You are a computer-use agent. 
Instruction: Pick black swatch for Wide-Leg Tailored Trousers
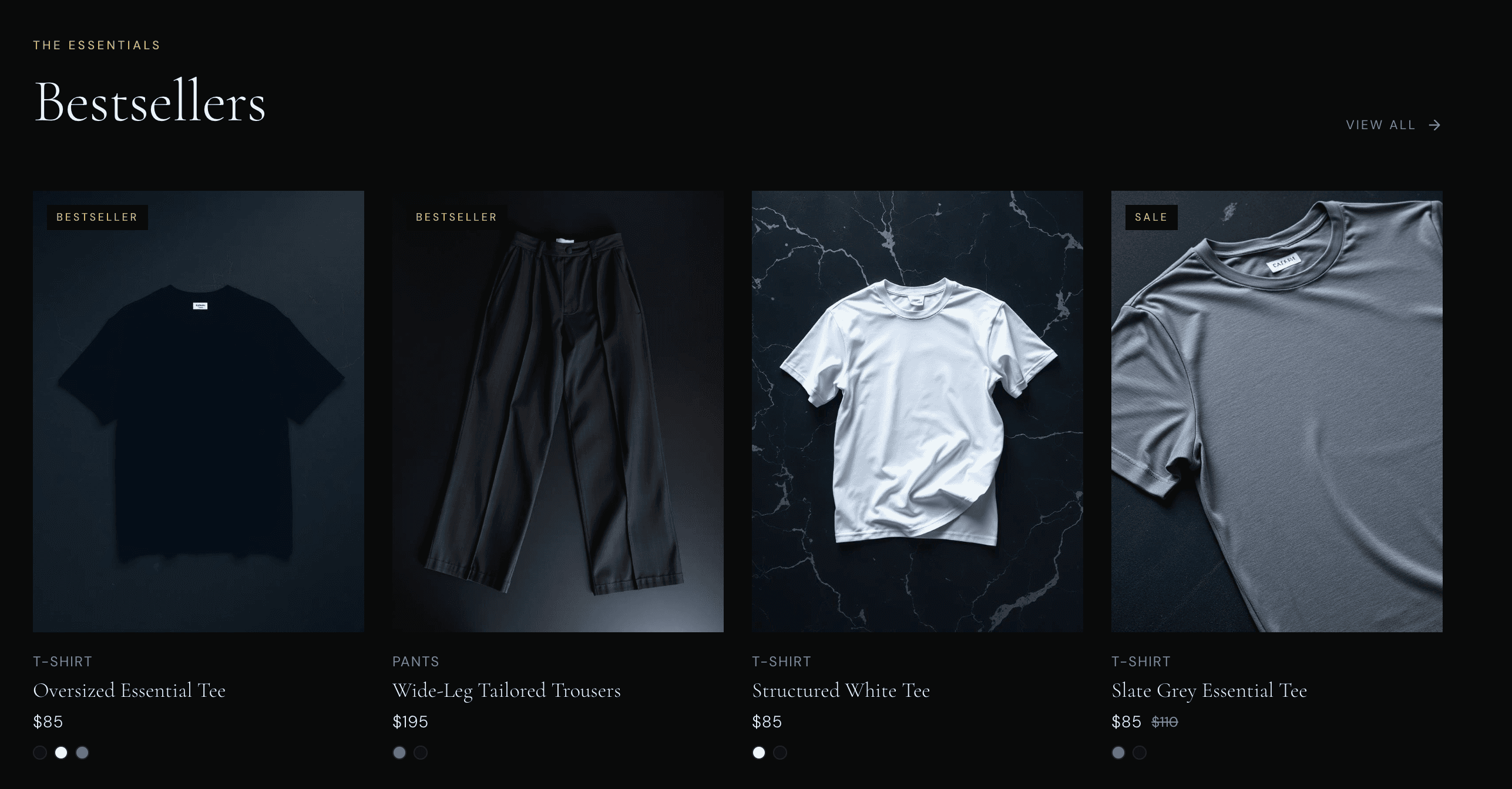tap(421, 753)
